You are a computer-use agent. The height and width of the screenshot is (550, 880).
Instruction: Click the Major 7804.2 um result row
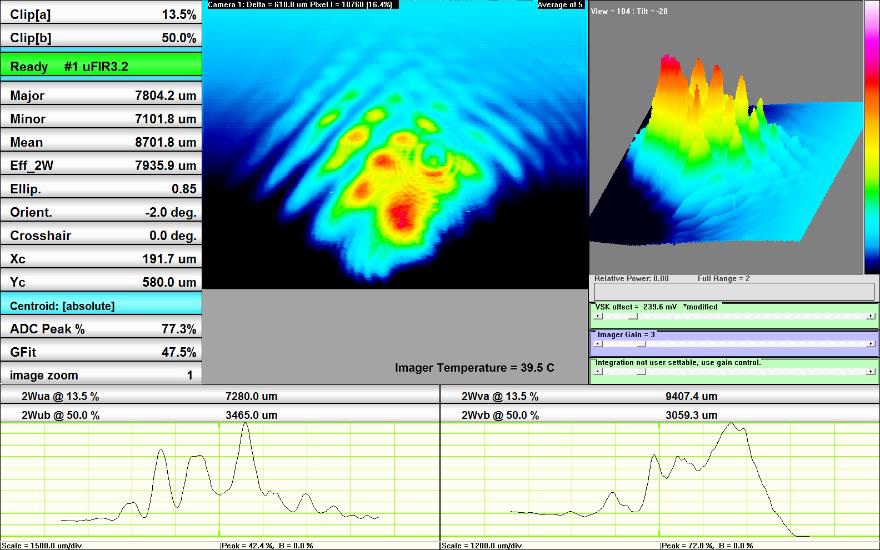(x=100, y=96)
